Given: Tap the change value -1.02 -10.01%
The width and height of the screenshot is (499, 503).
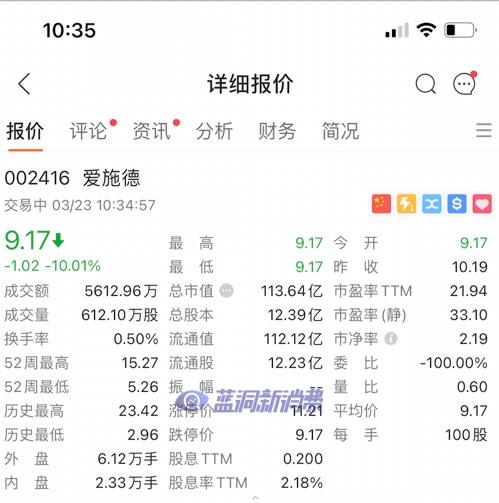Looking at the screenshot, I should (52, 266).
